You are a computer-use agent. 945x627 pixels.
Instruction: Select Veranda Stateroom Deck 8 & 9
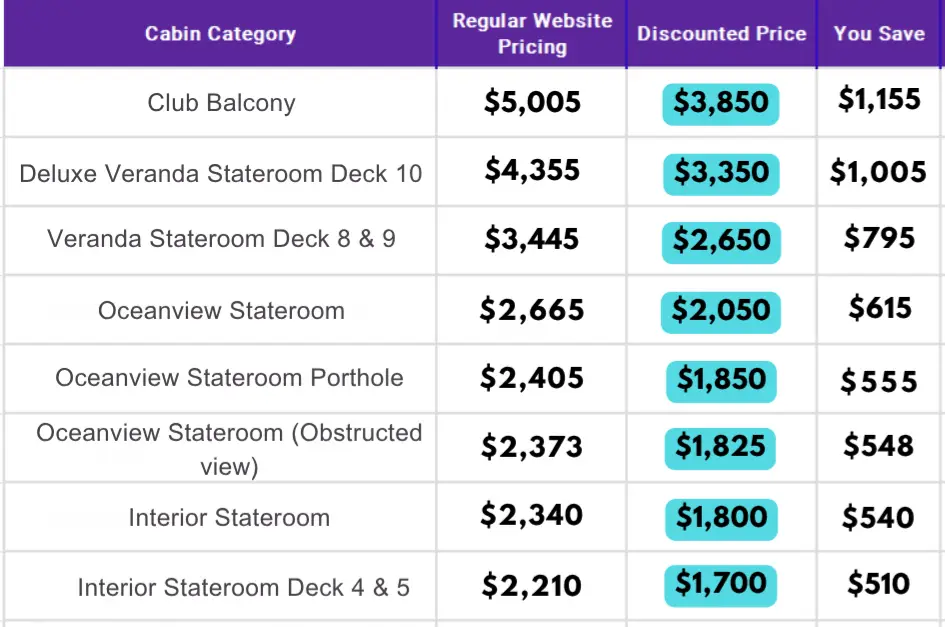[x=221, y=240]
